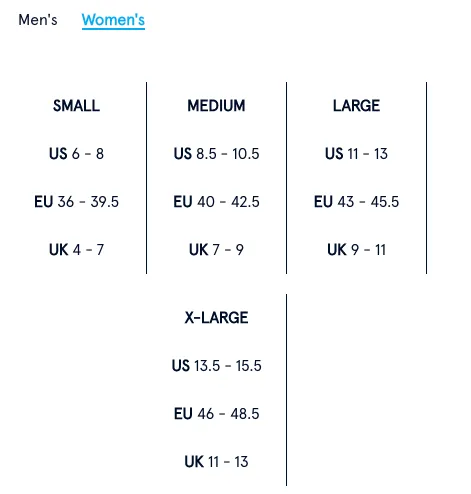The width and height of the screenshot is (471, 494).
Task: Select the EU 36 - 39.5 entry
Action: pos(76,202)
